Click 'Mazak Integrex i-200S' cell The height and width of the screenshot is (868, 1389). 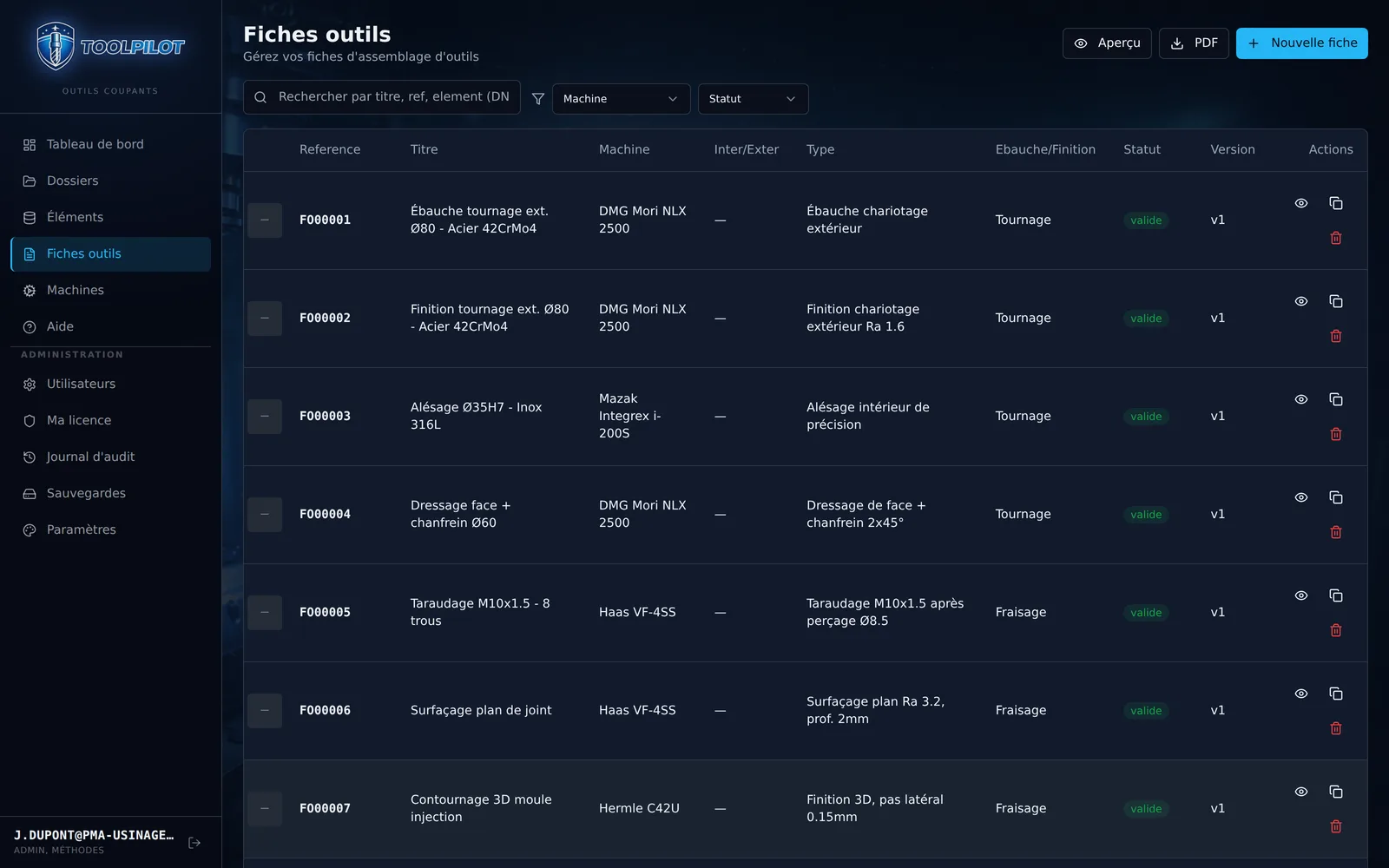(631, 417)
